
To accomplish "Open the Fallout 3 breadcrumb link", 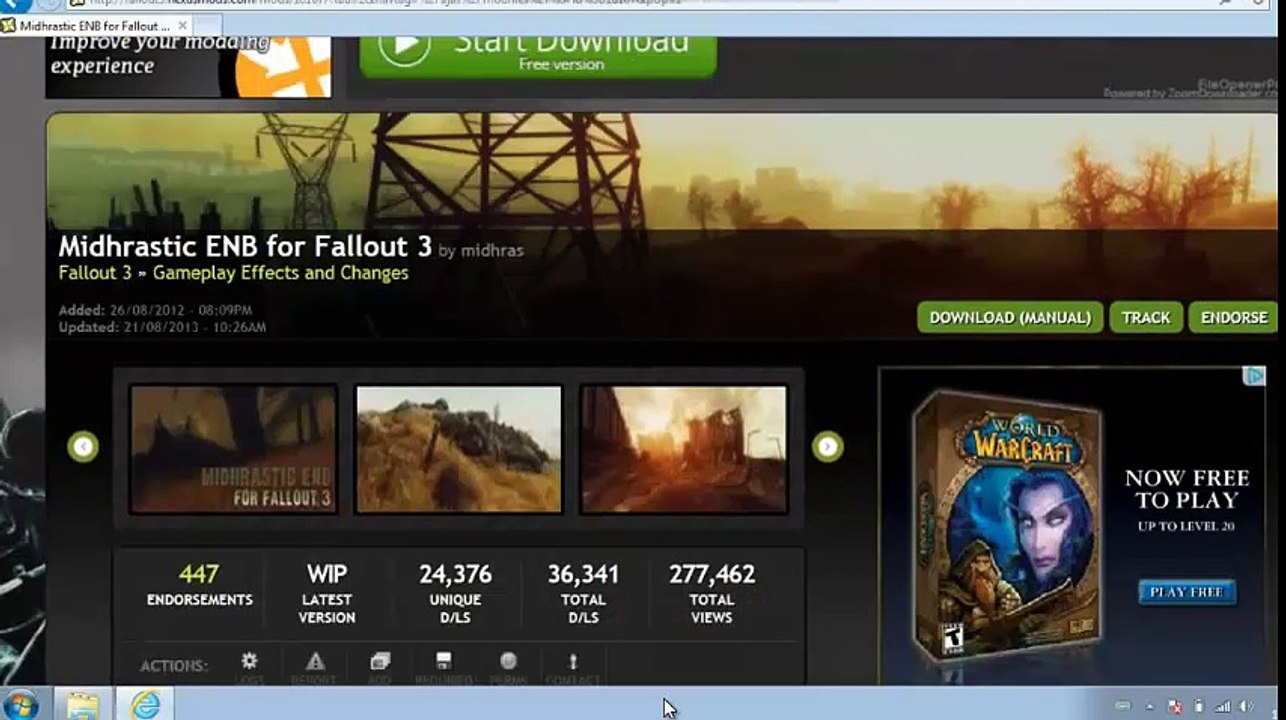I will click(x=95, y=273).
